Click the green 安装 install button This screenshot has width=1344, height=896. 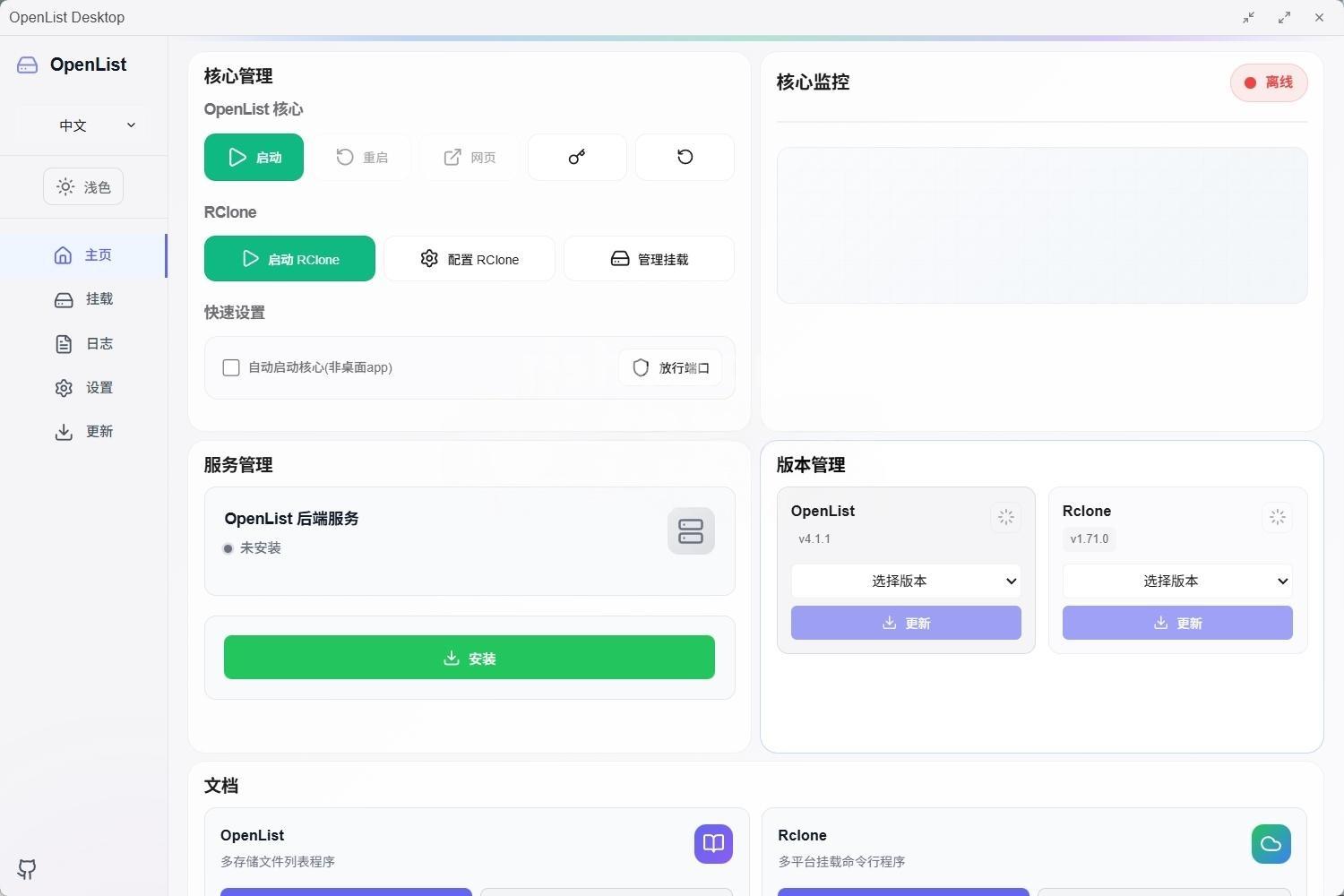point(469,657)
